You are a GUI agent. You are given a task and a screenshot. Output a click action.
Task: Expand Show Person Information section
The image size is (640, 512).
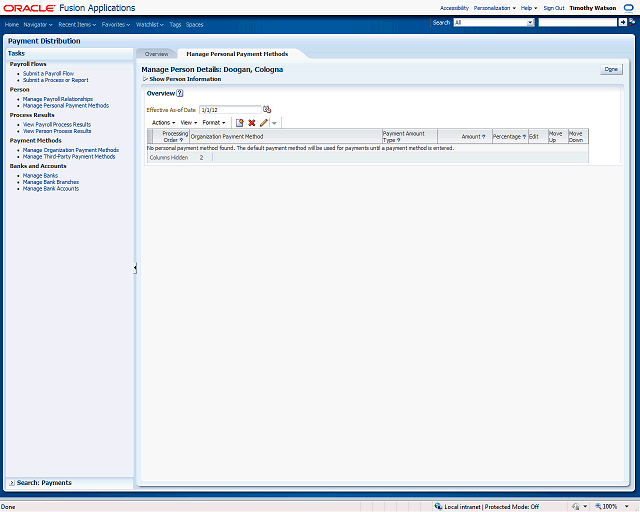point(145,78)
